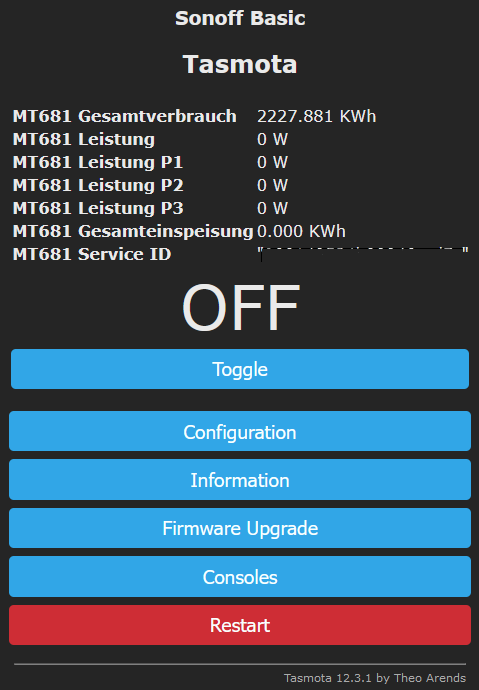Click the MT681 Leistung P2 label

point(98,185)
